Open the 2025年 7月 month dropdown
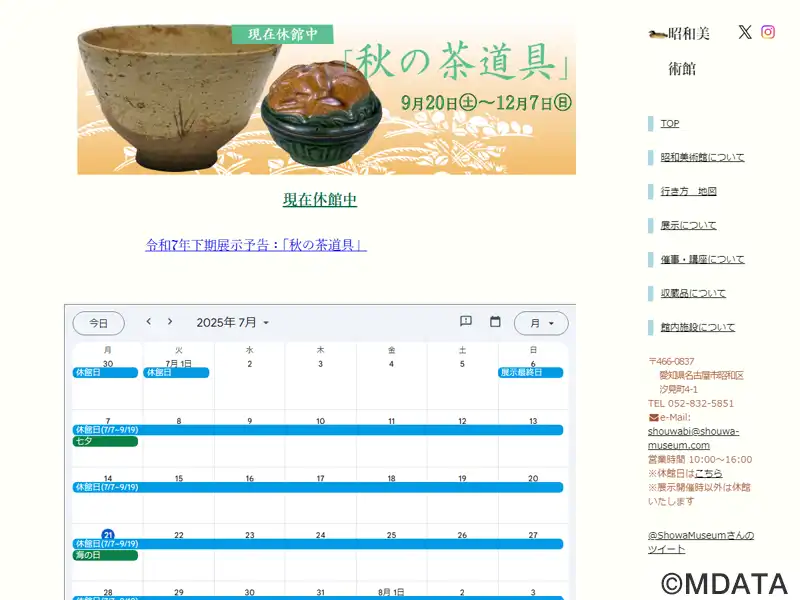This screenshot has height=600, width=800. (x=233, y=322)
